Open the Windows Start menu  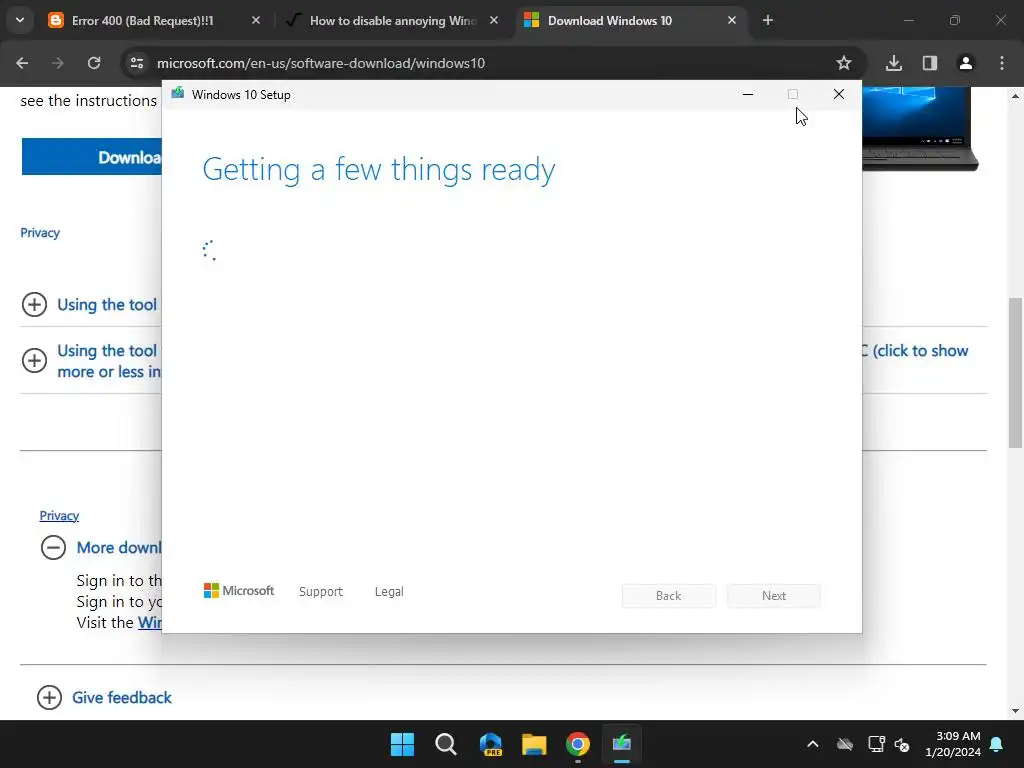tap(402, 744)
